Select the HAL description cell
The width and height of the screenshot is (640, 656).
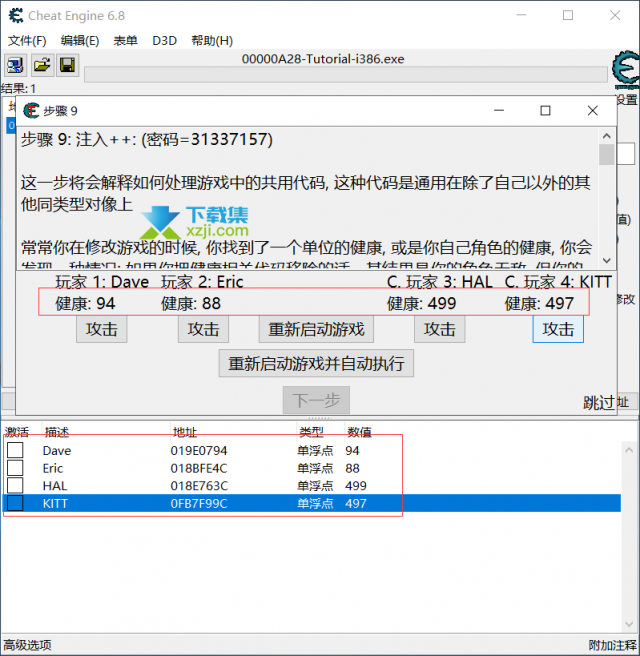pos(55,486)
